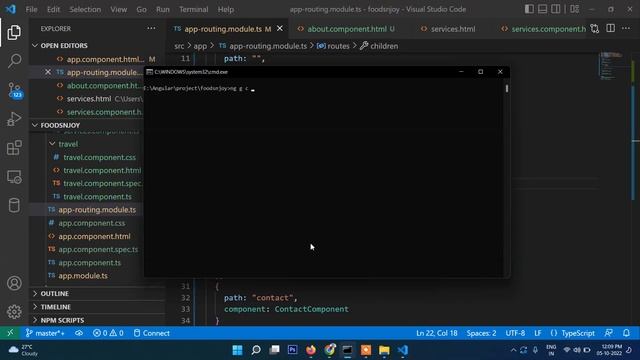Click synchronize changes cloud icon in status bar
Image resolution: width=640 pixels, height=360 pixels.
coord(79,333)
